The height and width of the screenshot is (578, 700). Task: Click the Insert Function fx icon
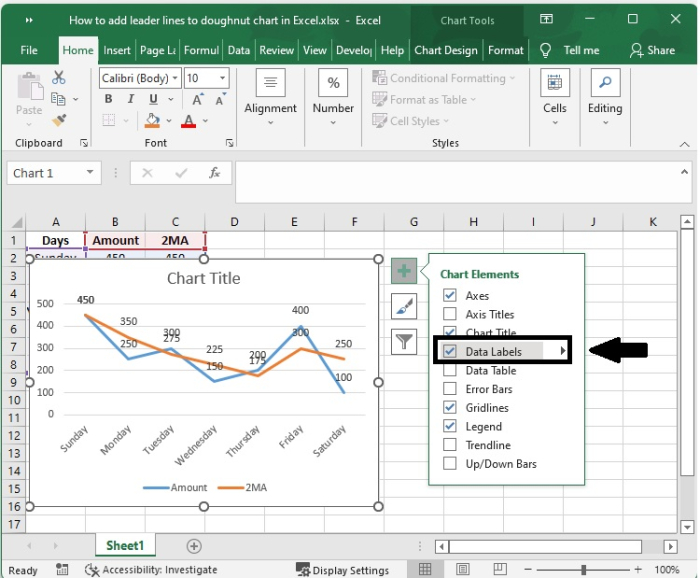[x=214, y=173]
